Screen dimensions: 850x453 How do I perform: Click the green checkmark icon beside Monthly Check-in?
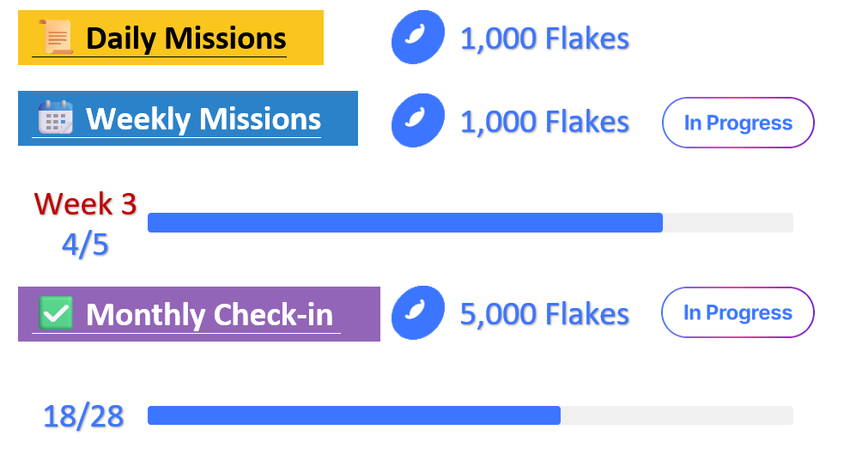point(55,313)
